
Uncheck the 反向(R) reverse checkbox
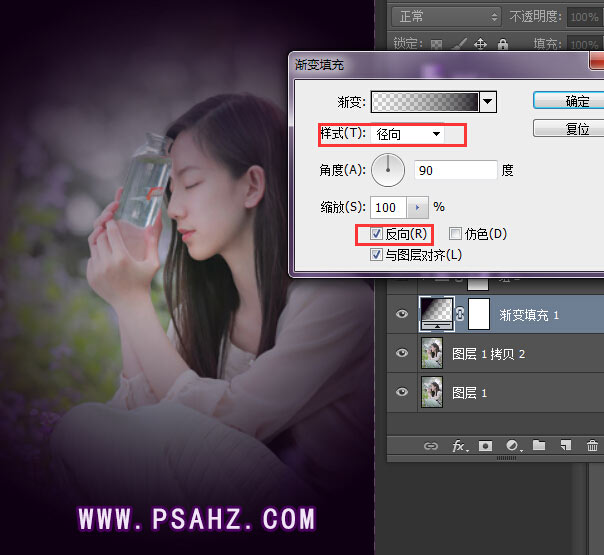[x=376, y=235]
